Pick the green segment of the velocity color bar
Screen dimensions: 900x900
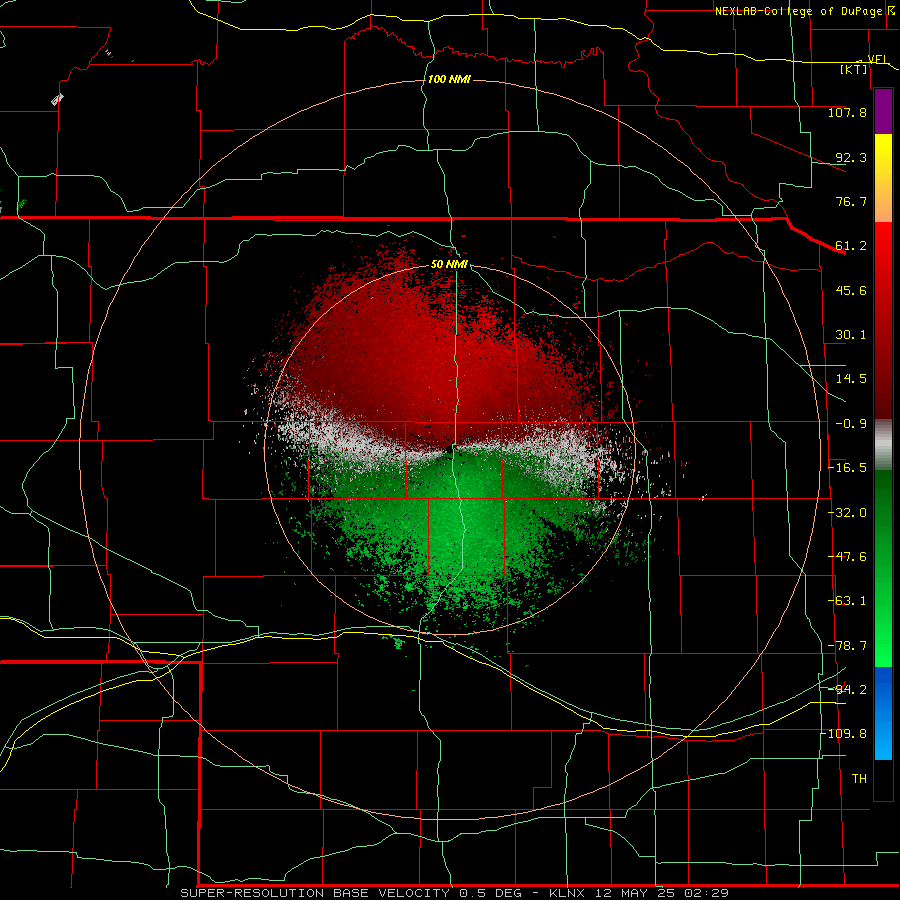point(883,568)
